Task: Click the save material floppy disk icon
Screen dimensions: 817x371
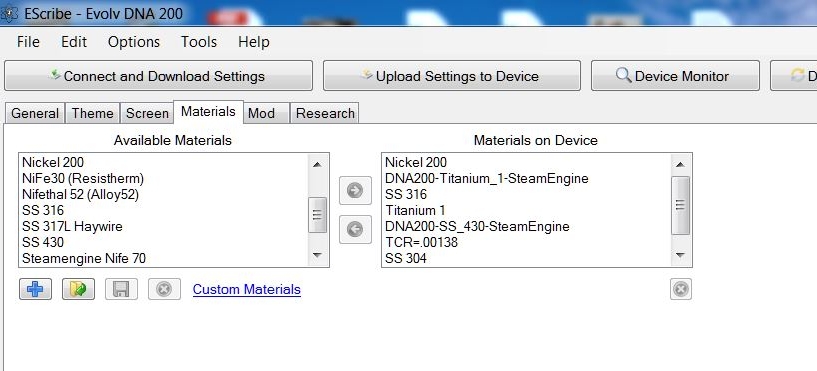Action: point(121,289)
